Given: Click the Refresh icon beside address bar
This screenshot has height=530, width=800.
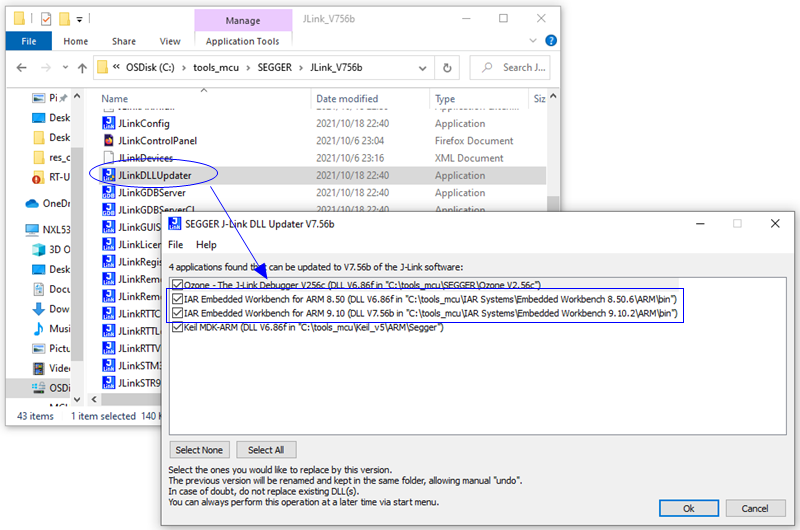Looking at the screenshot, I should point(447,68).
